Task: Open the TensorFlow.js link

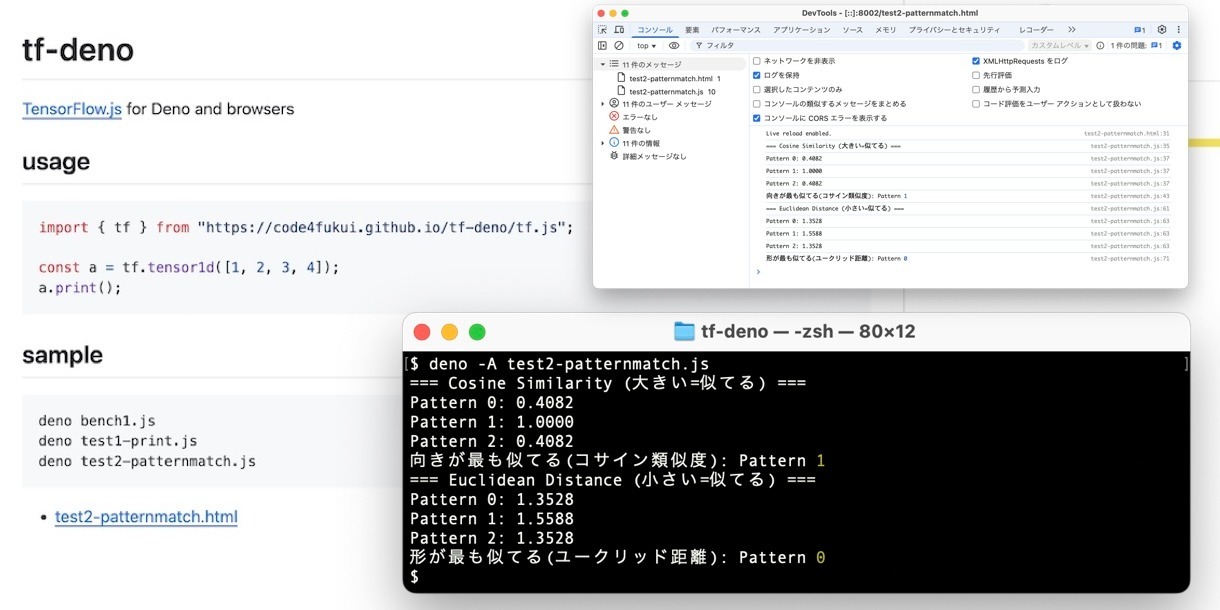Action: pyautogui.click(x=72, y=109)
